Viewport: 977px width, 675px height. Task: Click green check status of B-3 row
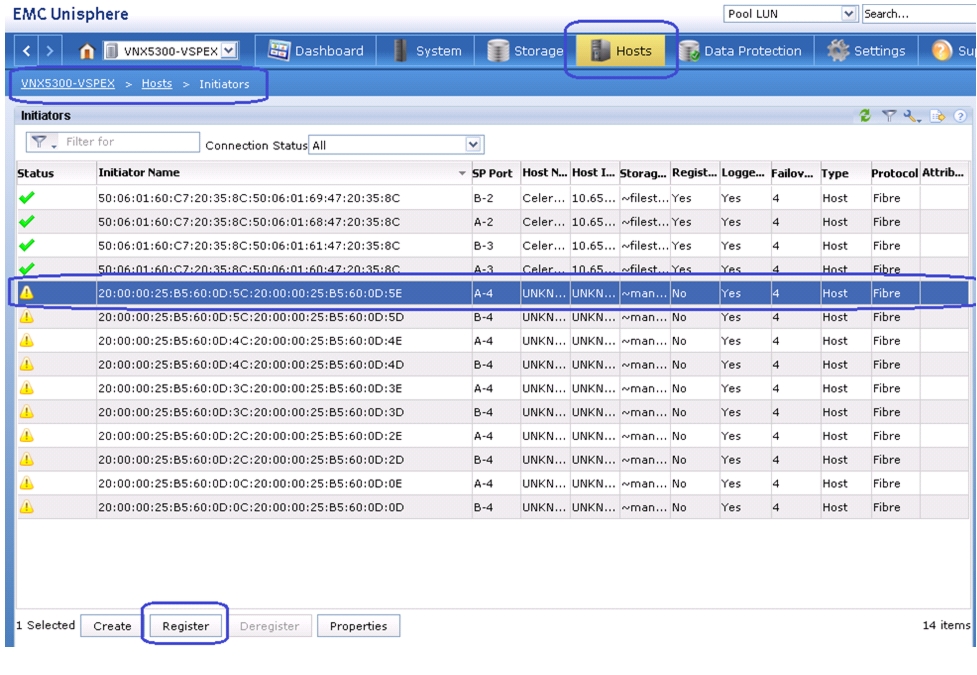tap(27, 246)
